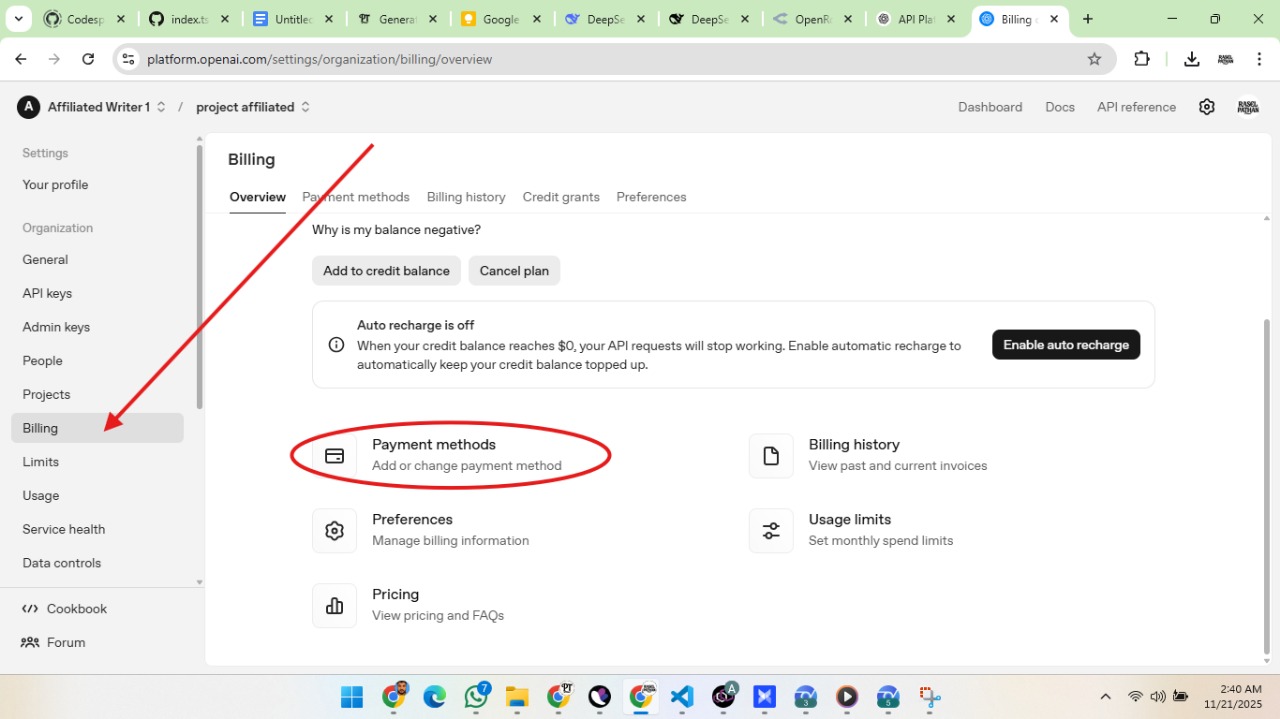Bookmark this page with star icon
Image resolution: width=1280 pixels, height=719 pixels.
1094,59
